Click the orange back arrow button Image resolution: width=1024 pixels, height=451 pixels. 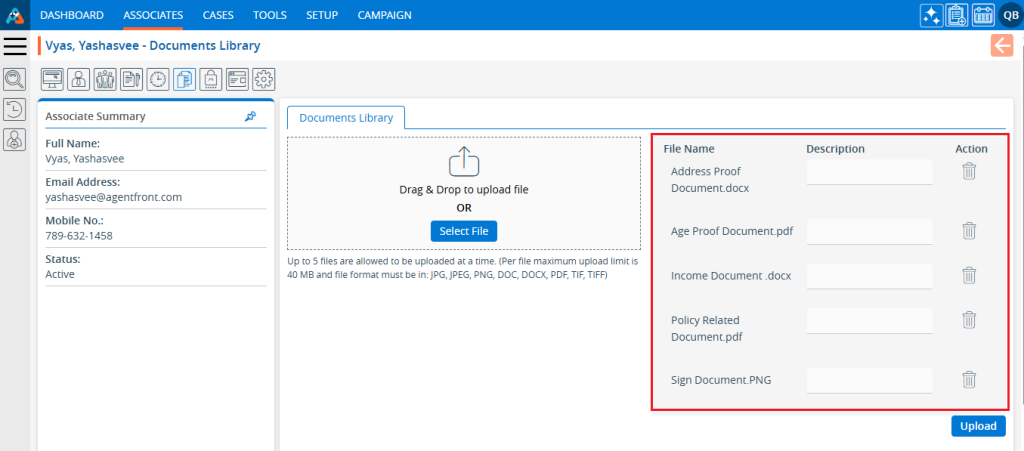coord(1001,45)
